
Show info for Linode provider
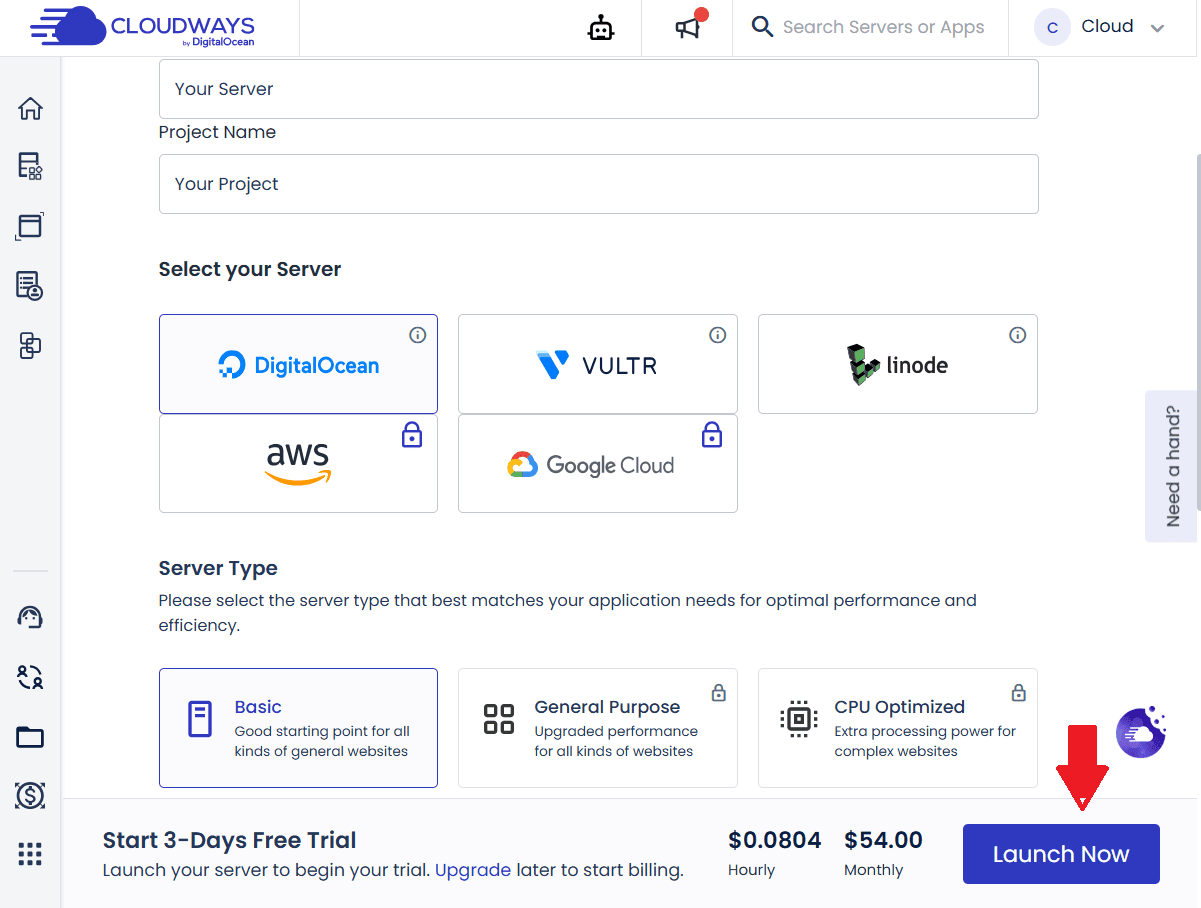click(1018, 335)
